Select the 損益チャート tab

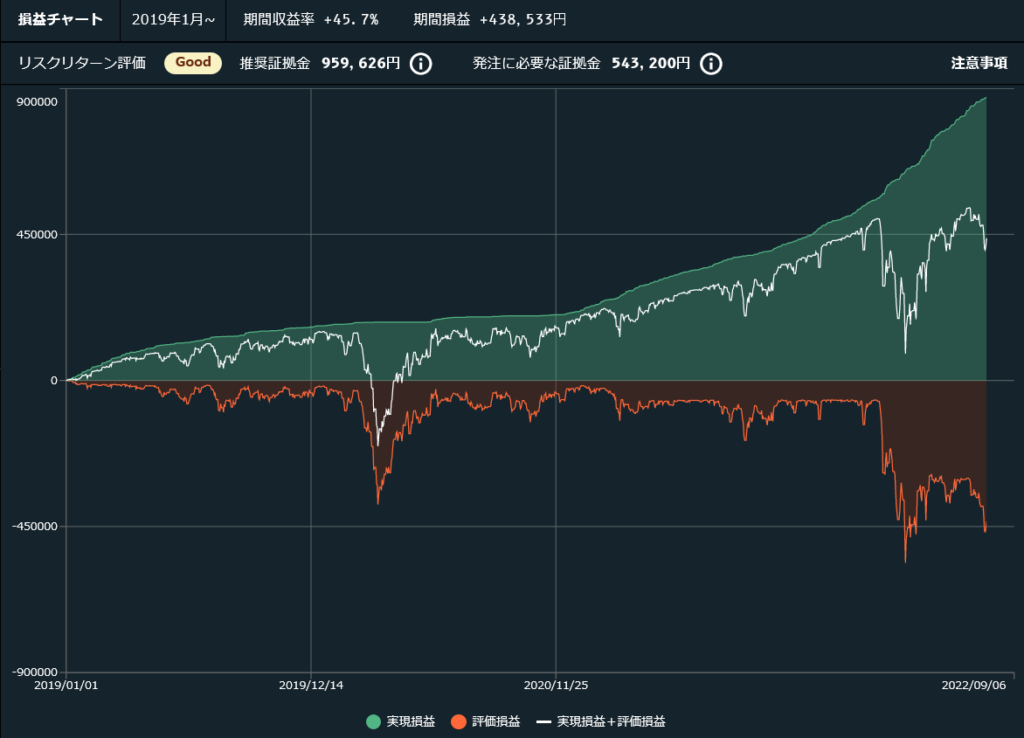(x=60, y=19)
